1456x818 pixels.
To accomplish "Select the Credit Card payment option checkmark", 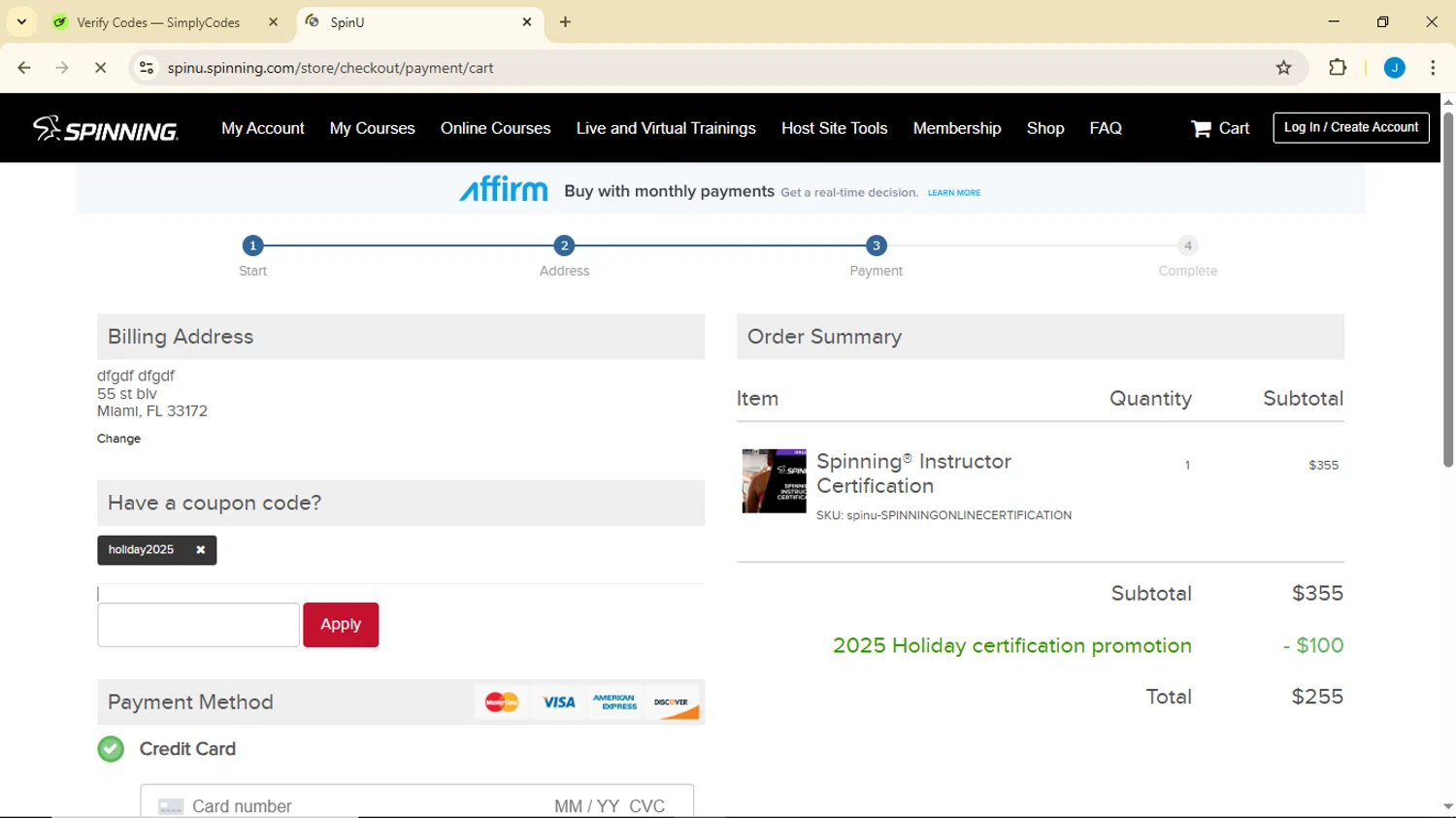I will (111, 749).
